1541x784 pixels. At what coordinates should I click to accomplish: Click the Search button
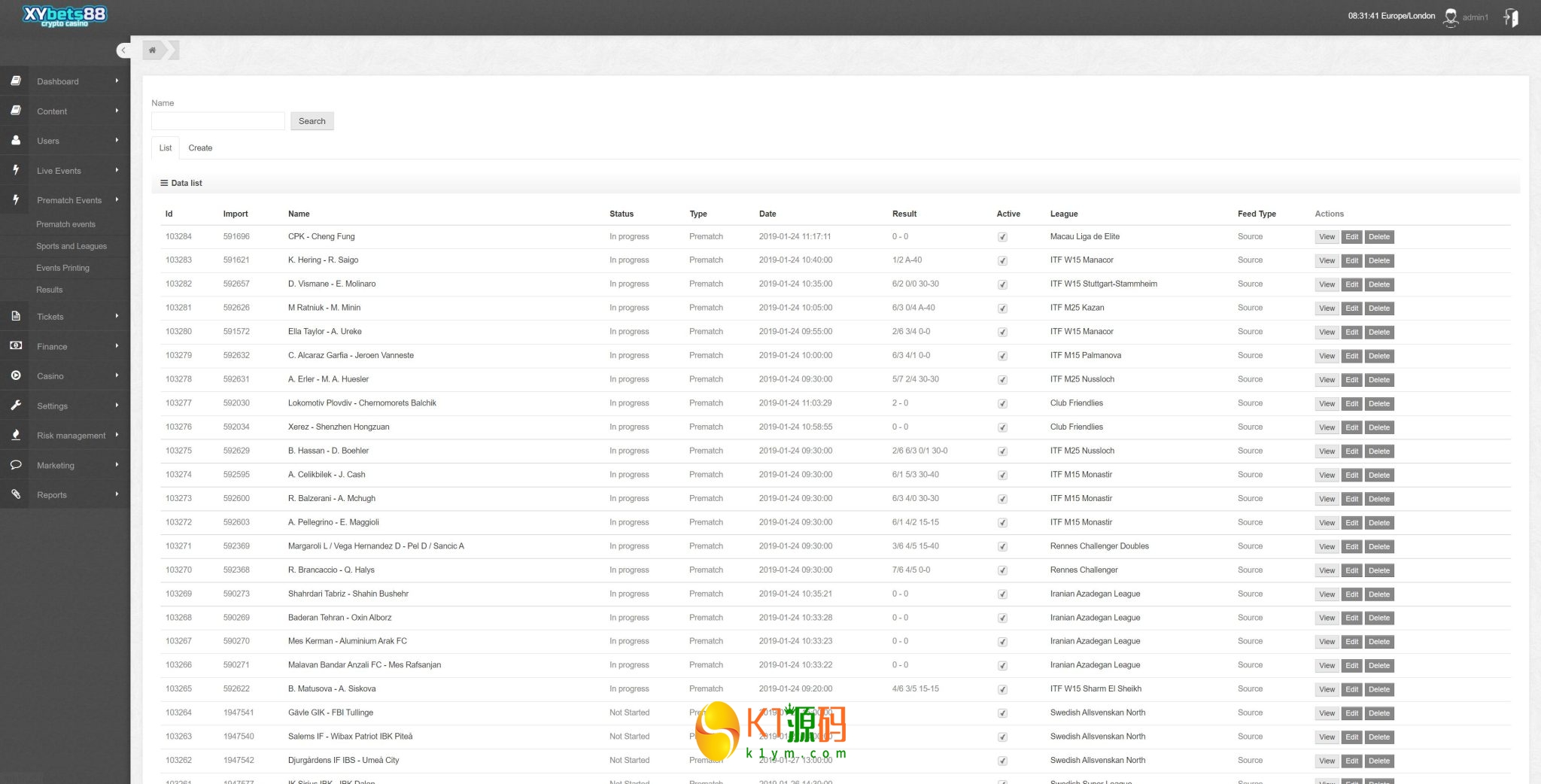312,121
